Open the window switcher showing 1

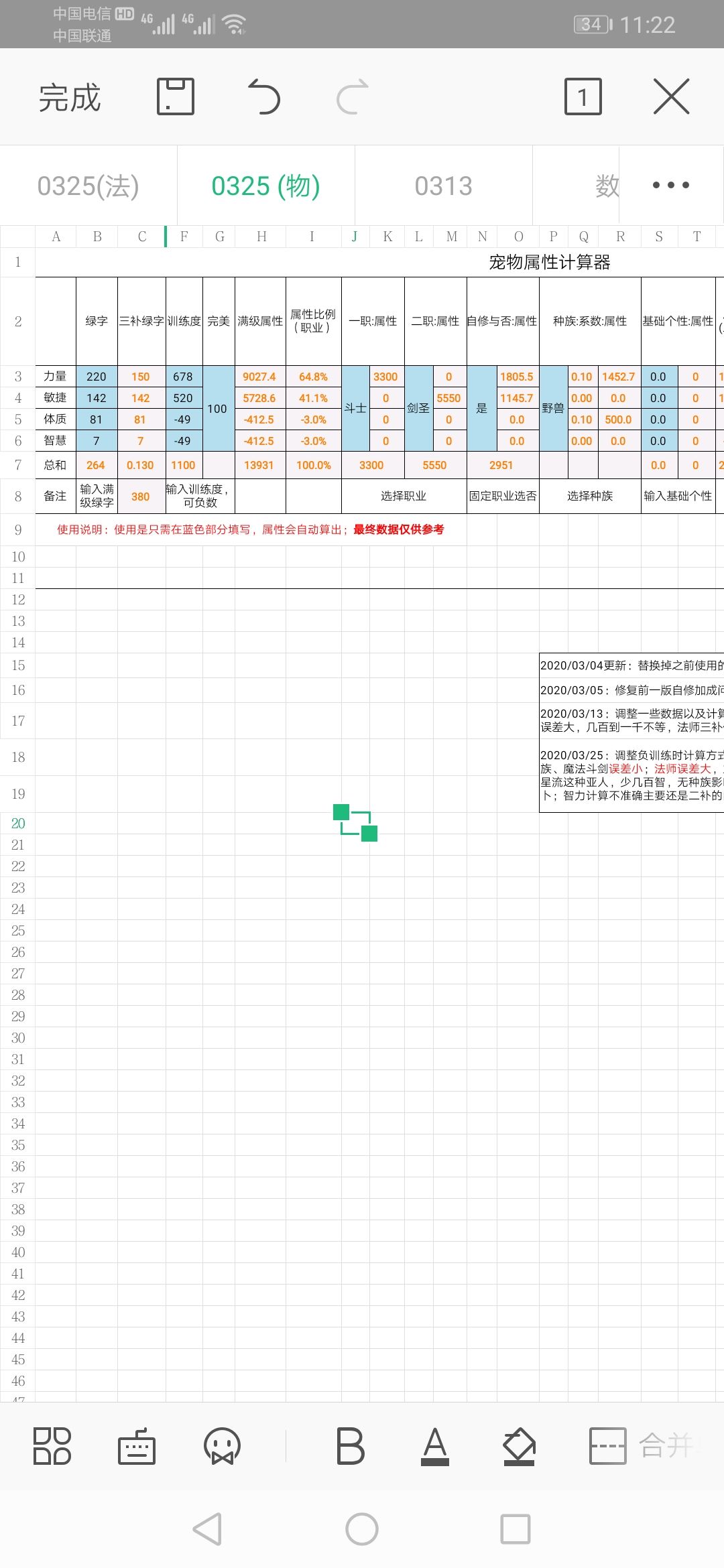(583, 96)
